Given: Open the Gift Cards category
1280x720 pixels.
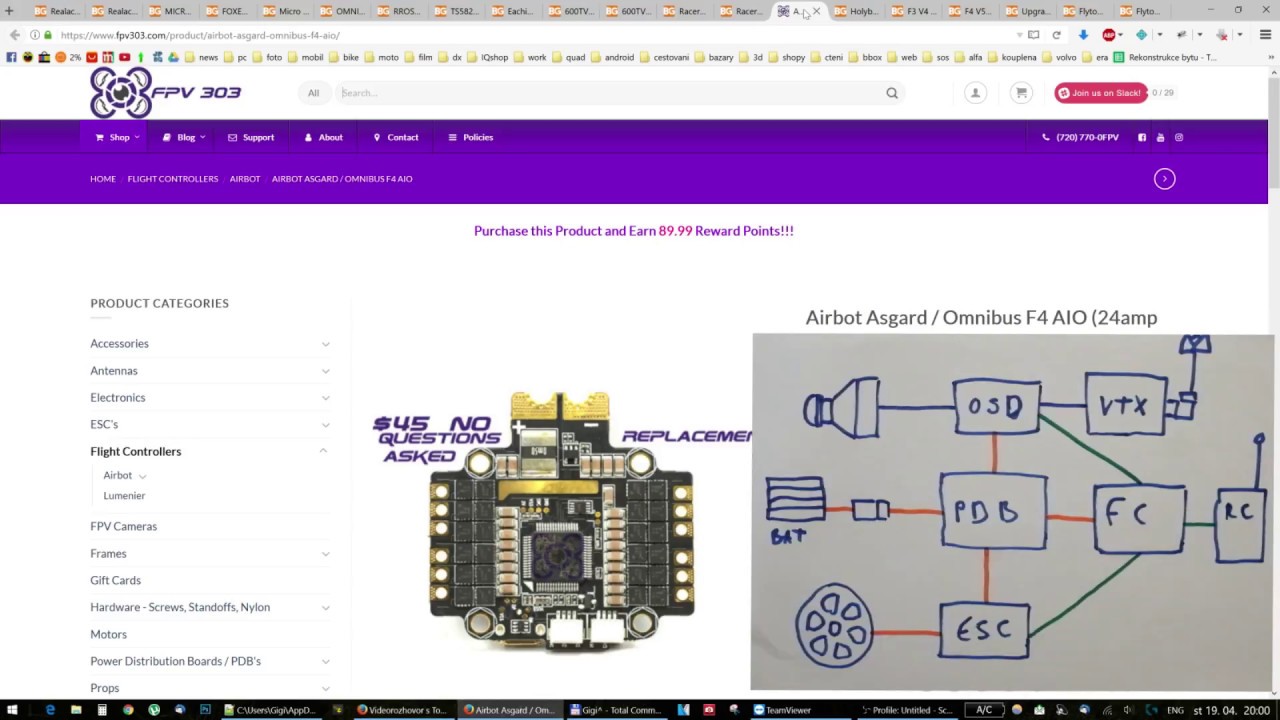Looking at the screenshot, I should click(115, 580).
